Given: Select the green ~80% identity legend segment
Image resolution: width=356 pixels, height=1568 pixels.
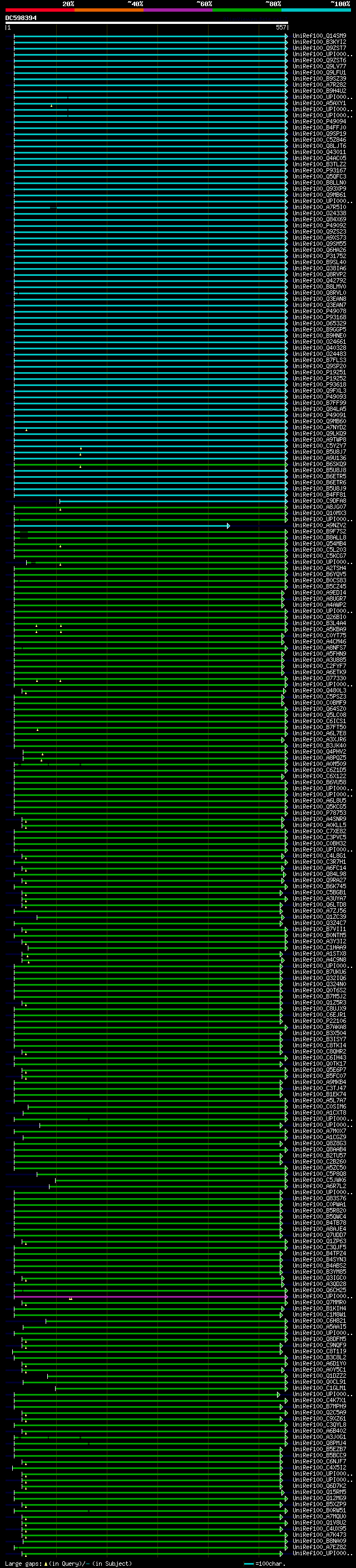Looking at the screenshot, I should (x=247, y=10).
